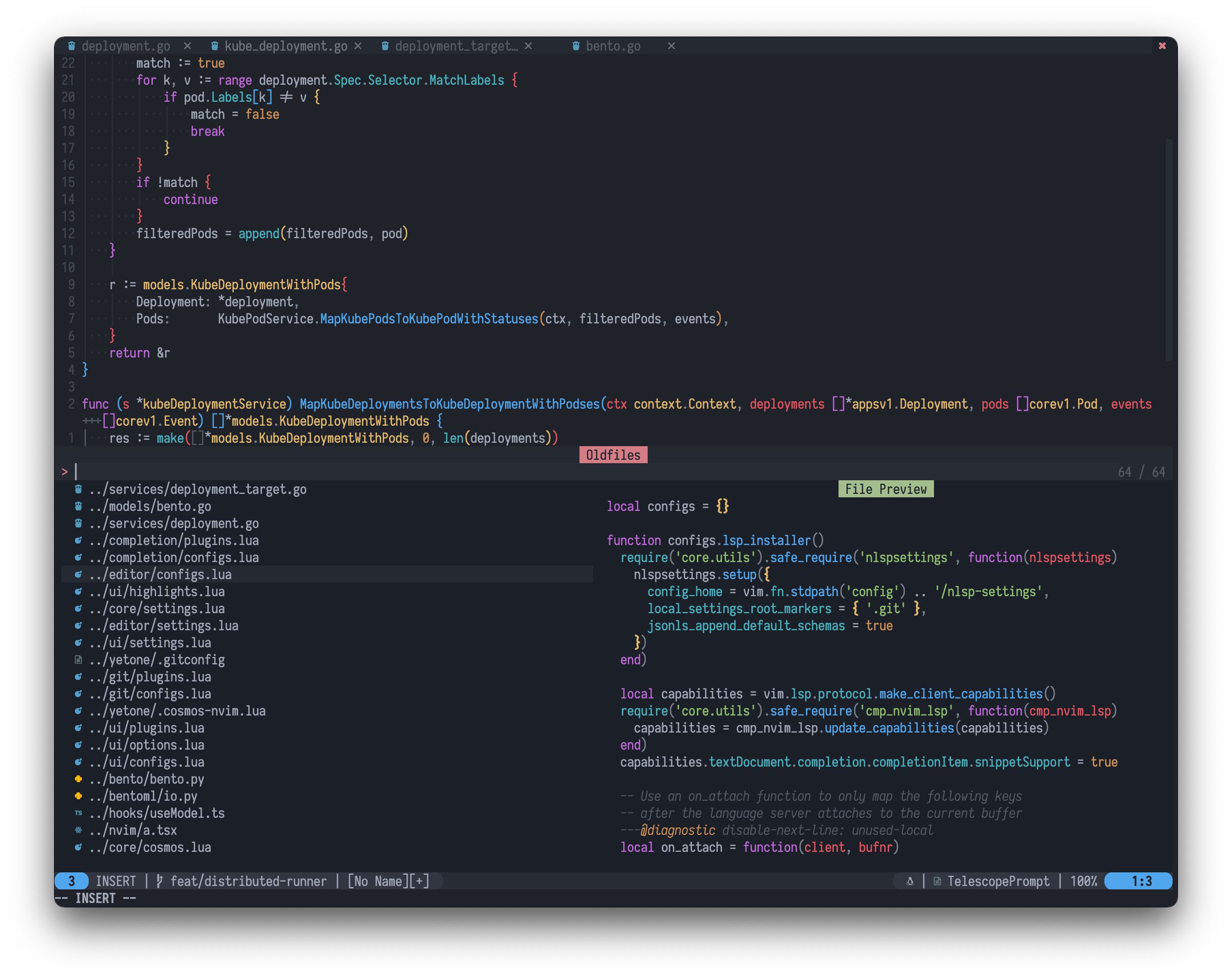The width and height of the screenshot is (1232, 979).
Task: Click the Lua icon beside ../ui/highlights.lua
Action: 78,591
